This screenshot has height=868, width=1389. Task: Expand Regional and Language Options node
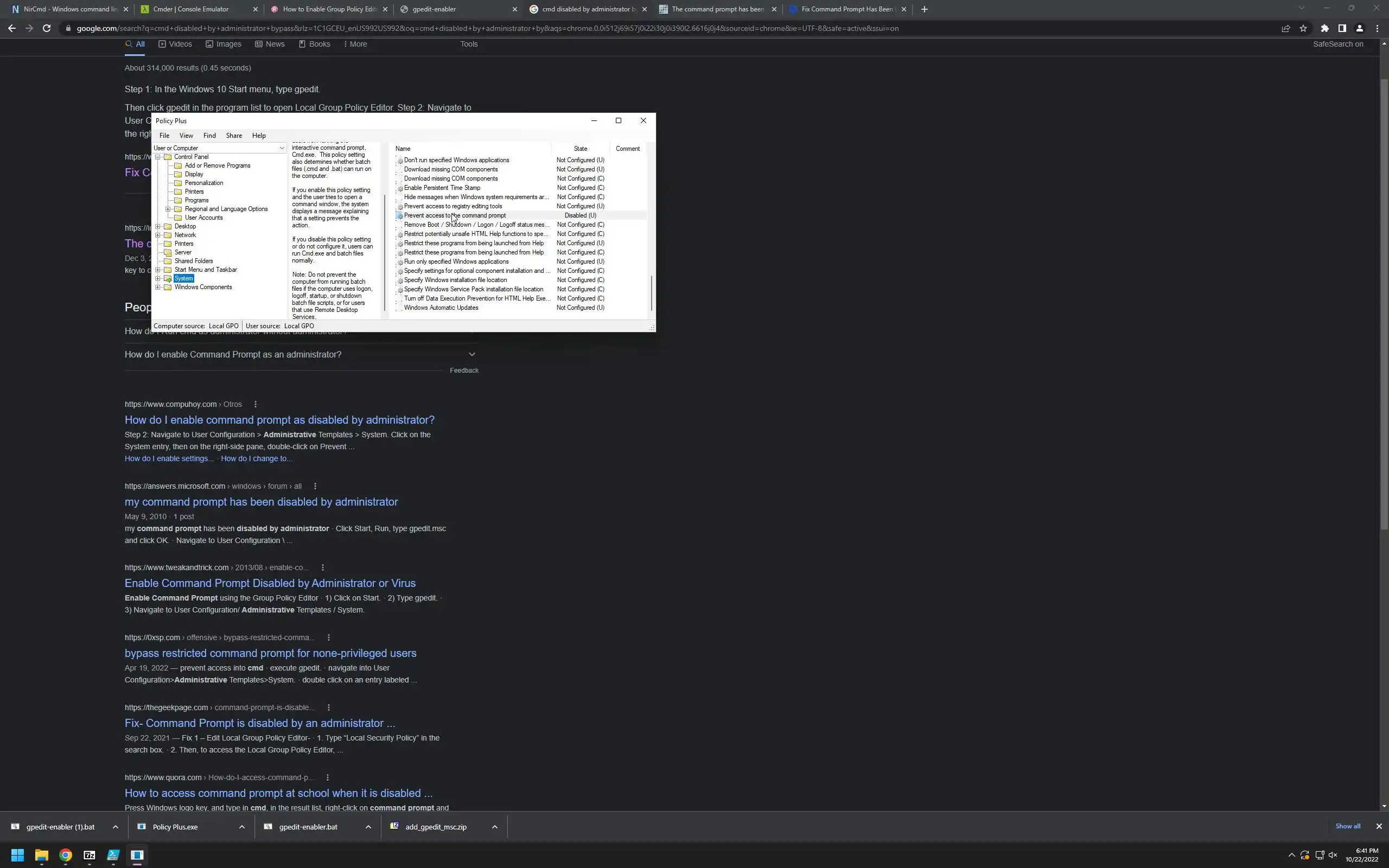168,209
